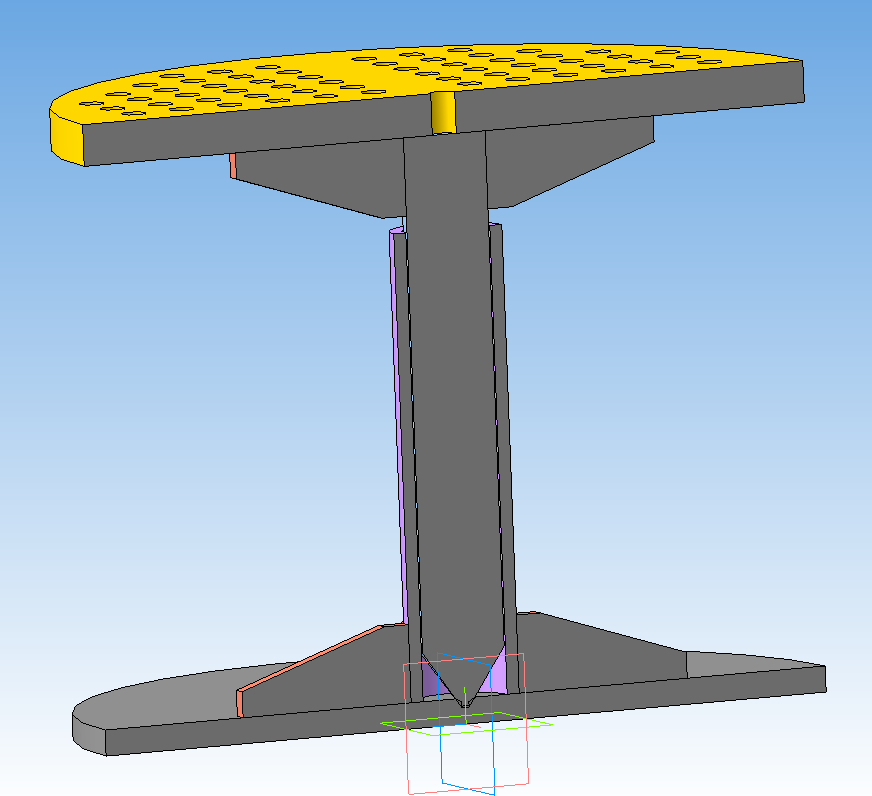Select the gray central shaft section face

(456, 389)
